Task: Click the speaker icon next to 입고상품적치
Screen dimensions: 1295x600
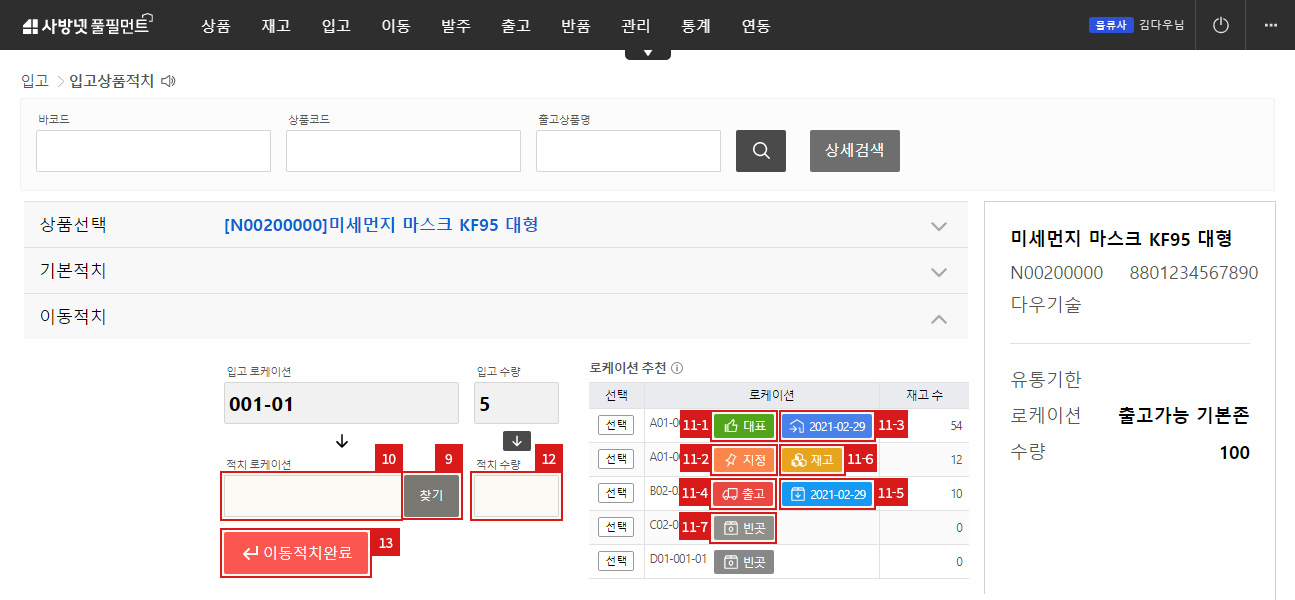Action: click(x=166, y=80)
